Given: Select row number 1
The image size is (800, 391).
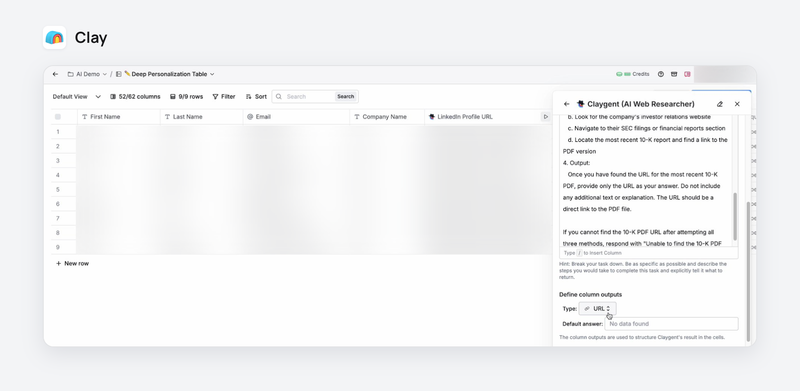Looking at the screenshot, I should pos(58,132).
